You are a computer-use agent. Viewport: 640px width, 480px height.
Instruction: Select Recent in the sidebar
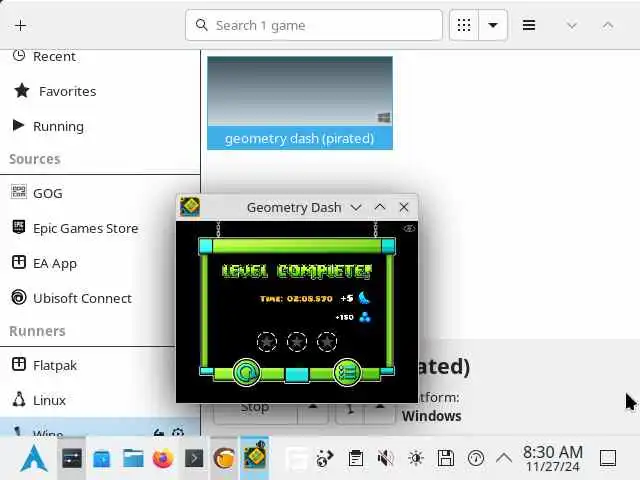point(100,56)
